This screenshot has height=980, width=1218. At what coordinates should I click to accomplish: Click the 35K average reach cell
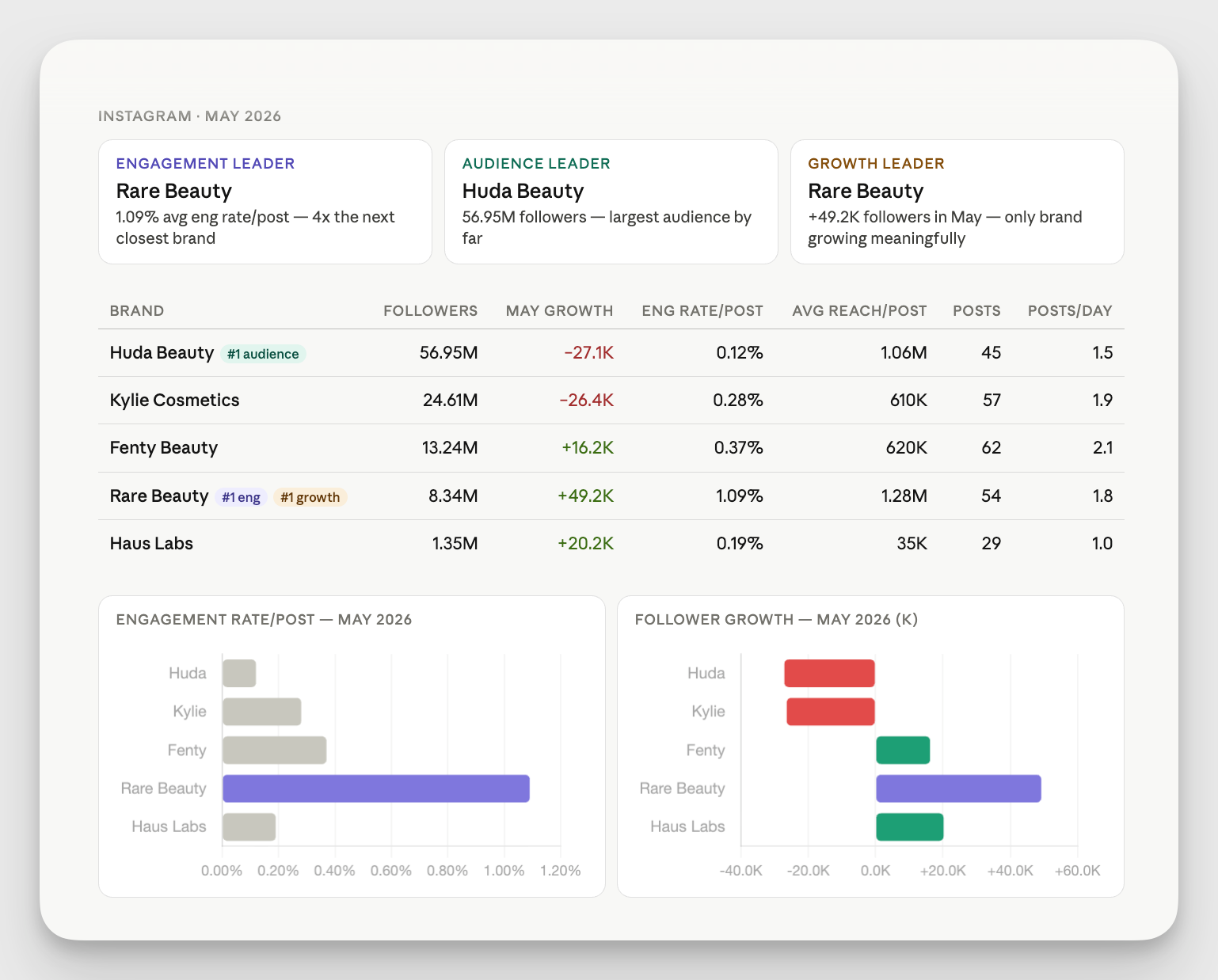pyautogui.click(x=912, y=544)
